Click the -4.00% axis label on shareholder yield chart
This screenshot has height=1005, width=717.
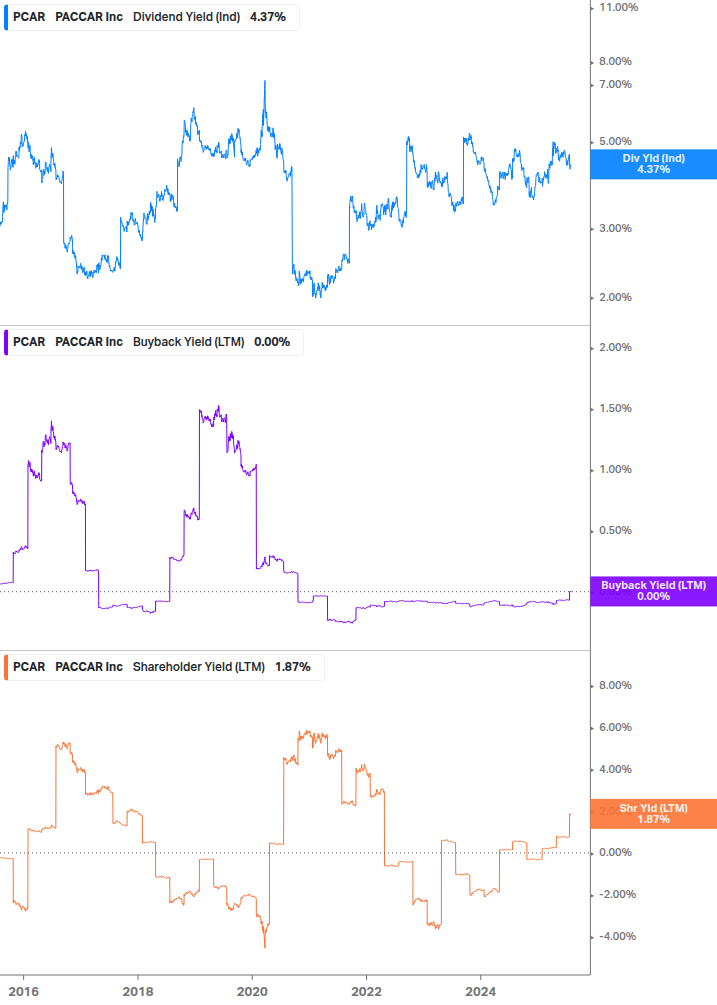click(617, 936)
